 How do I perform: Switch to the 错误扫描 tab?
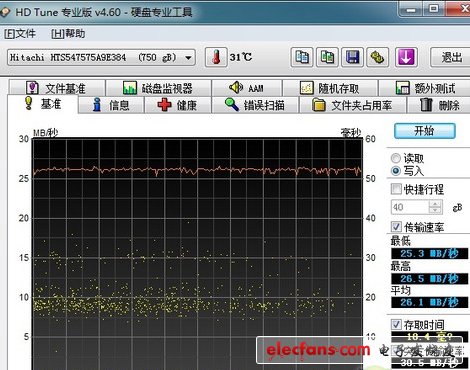255,105
